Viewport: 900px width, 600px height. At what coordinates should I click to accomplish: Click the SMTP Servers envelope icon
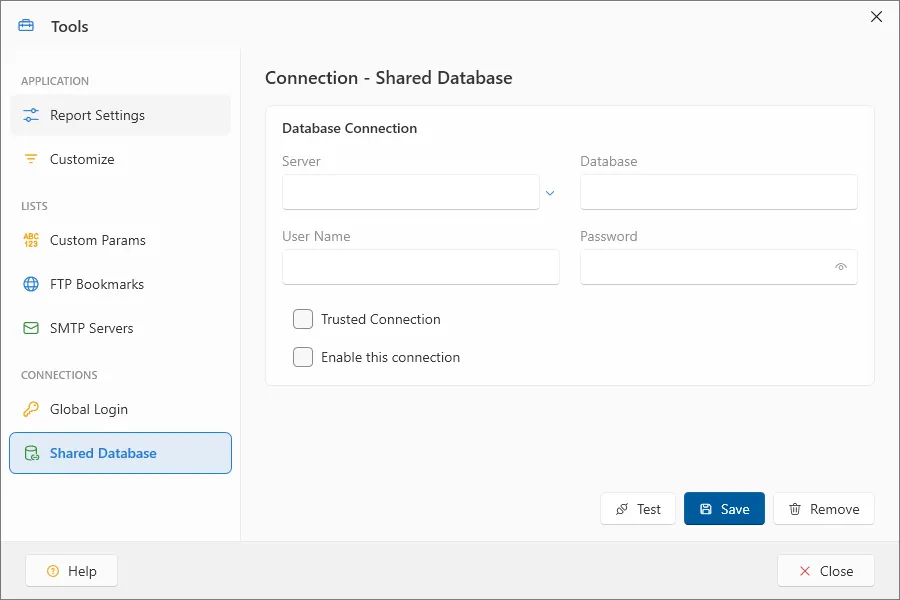pyautogui.click(x=31, y=328)
